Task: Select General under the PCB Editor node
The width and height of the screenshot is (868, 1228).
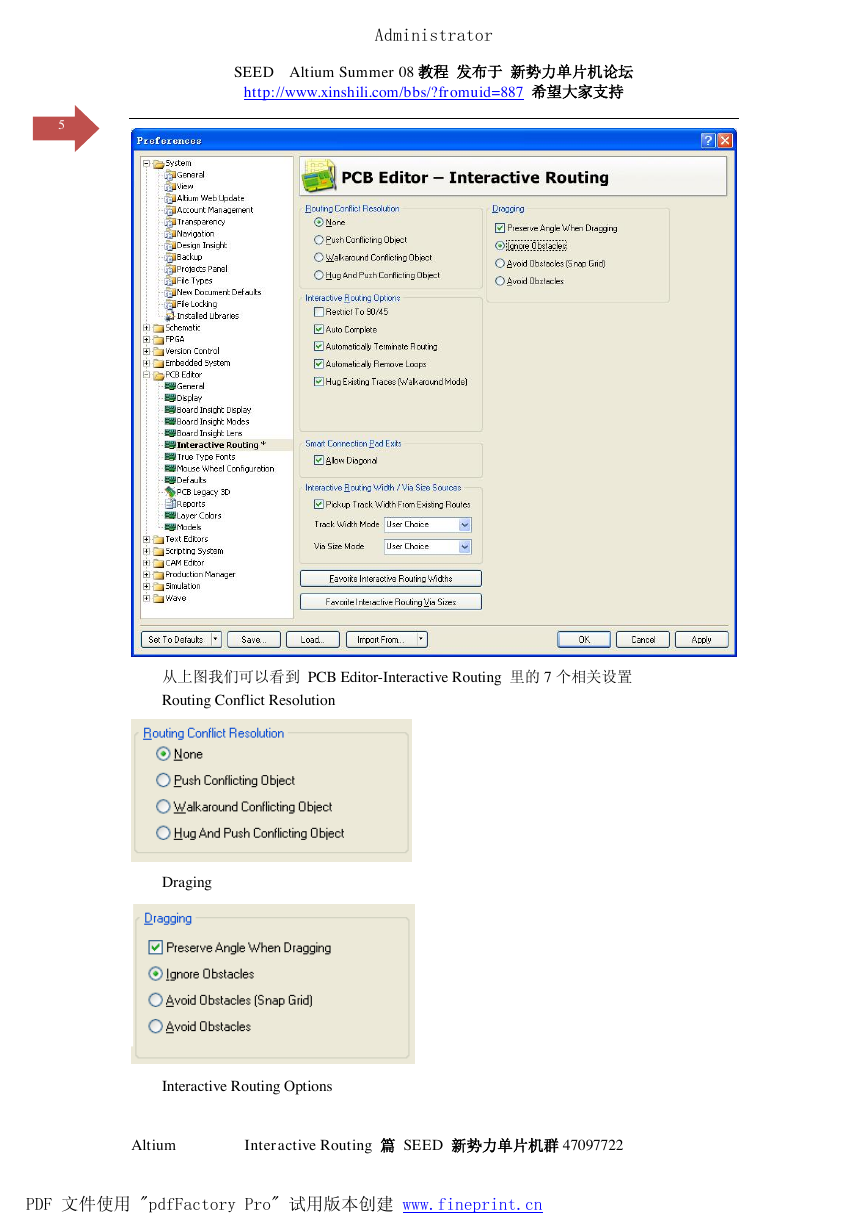Action: click(x=191, y=386)
